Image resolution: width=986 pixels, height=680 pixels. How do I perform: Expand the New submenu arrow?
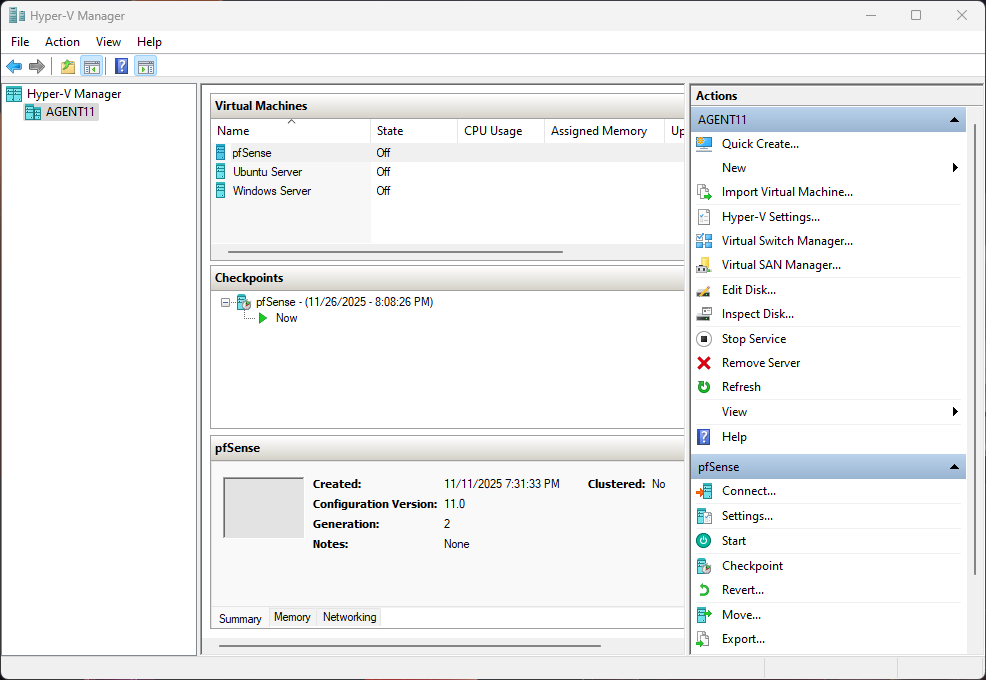coord(955,168)
